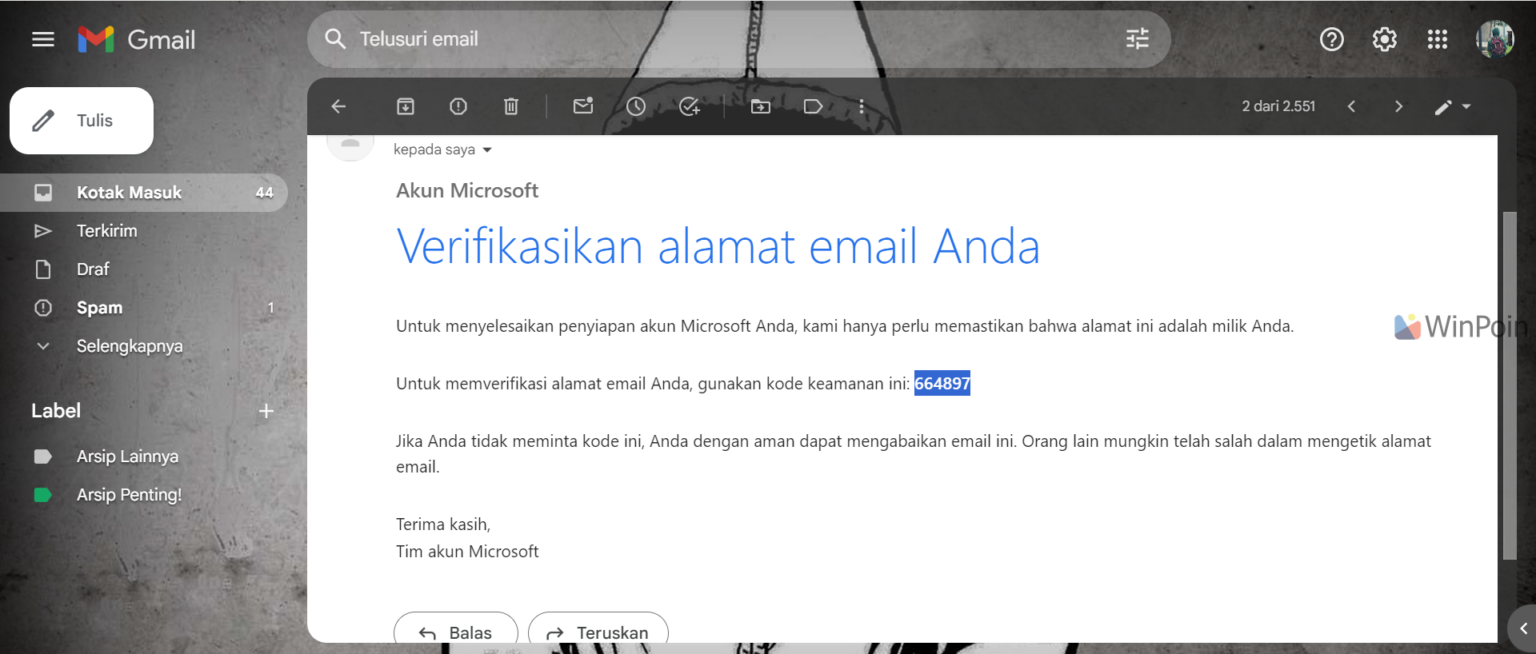Open Arsip Penting! label
This screenshot has height=654, width=1536.
pos(144,495)
